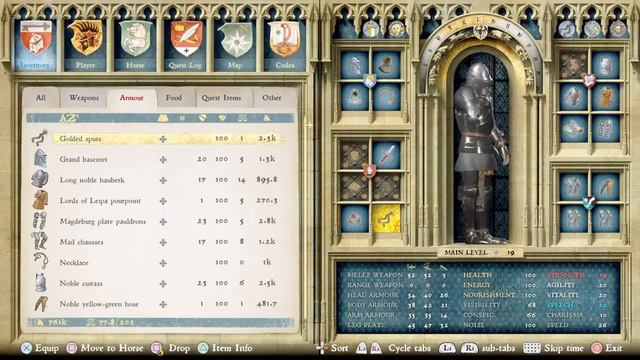Viewport: 640px width, 360px height.
Task: Click the NOURISHMENT stat label
Action: pos(489,295)
